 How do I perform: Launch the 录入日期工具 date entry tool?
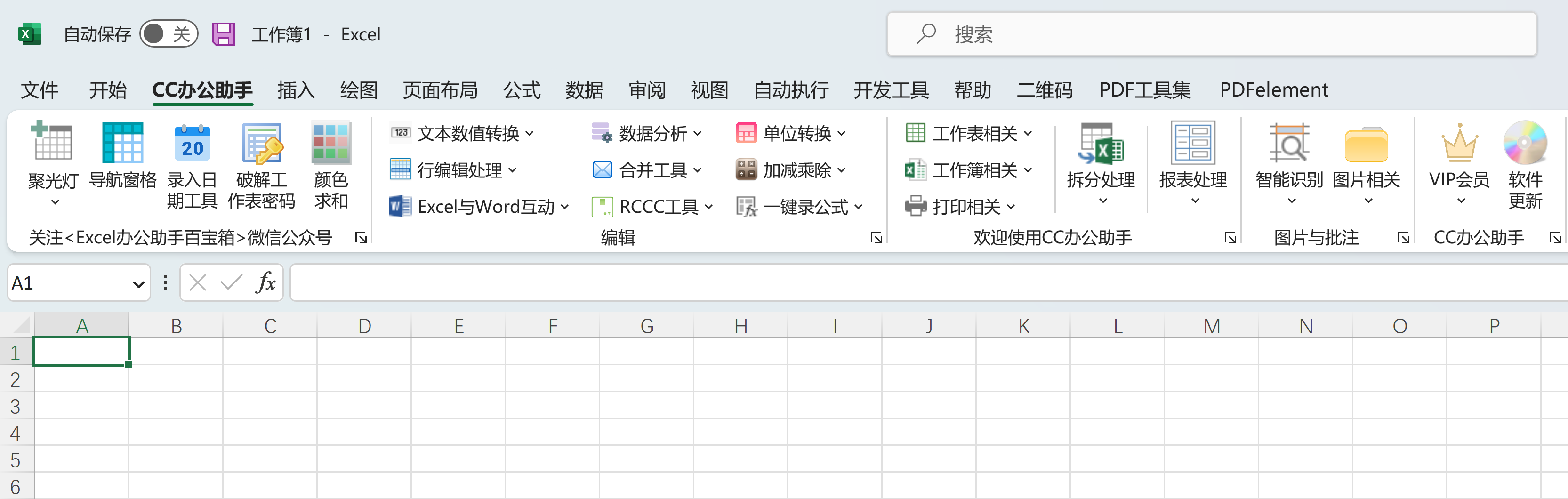click(x=193, y=166)
